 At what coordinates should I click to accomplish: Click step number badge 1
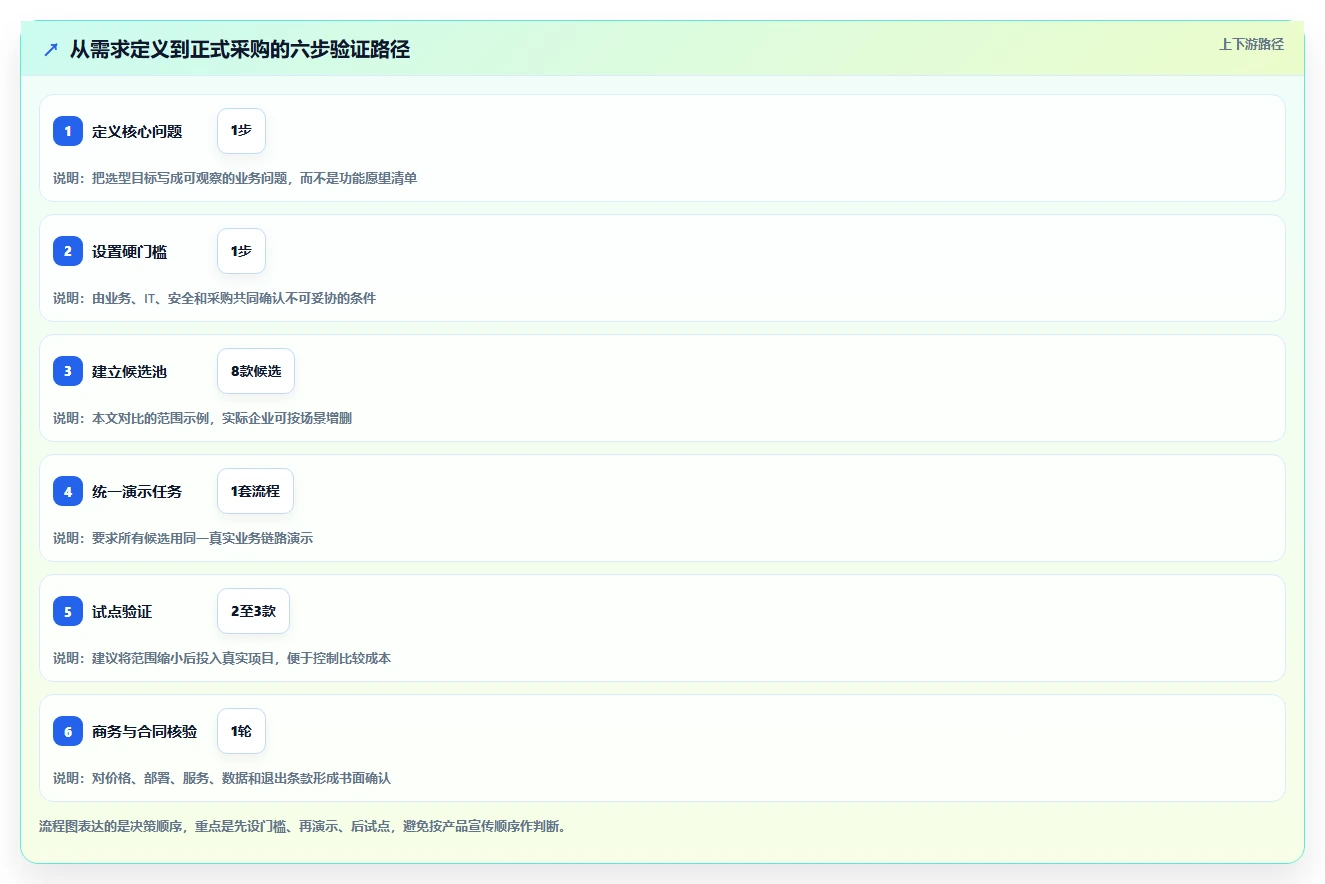pos(68,131)
